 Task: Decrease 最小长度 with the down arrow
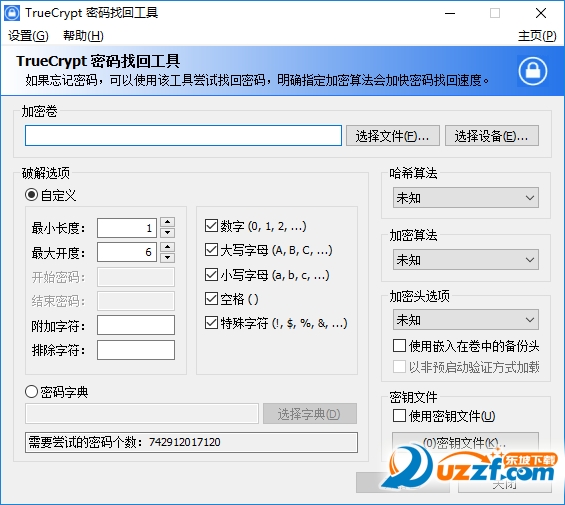pyautogui.click(x=168, y=233)
